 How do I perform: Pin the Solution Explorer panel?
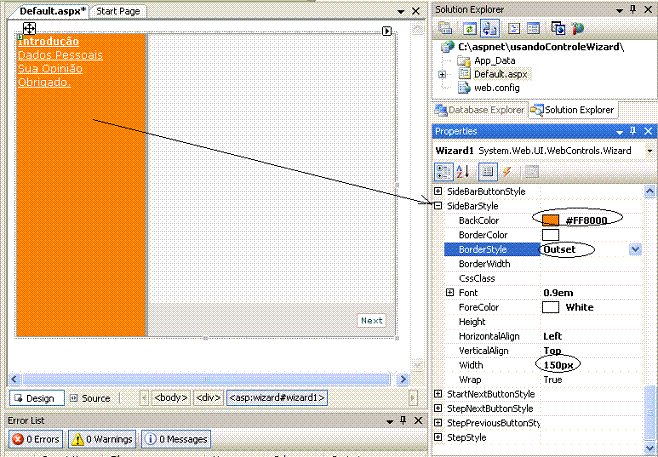[x=633, y=10]
